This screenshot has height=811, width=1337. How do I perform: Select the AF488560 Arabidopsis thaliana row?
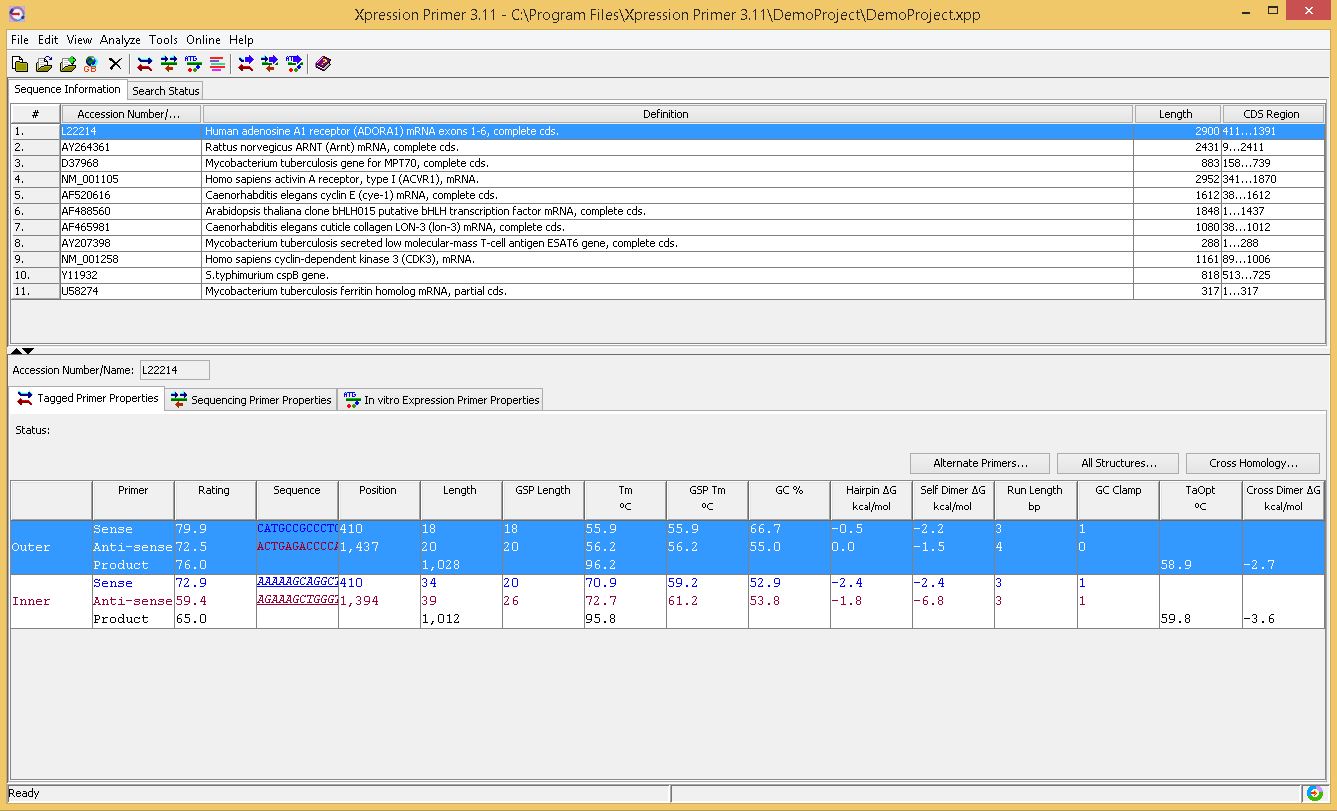pos(669,211)
